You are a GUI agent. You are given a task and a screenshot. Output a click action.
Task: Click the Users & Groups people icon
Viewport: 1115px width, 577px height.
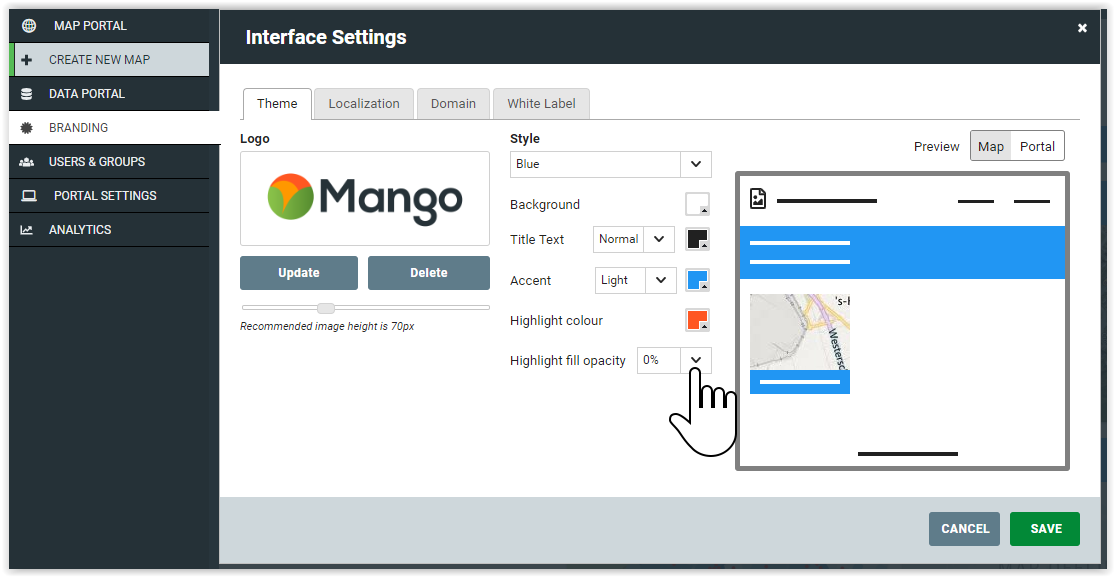coord(27,162)
